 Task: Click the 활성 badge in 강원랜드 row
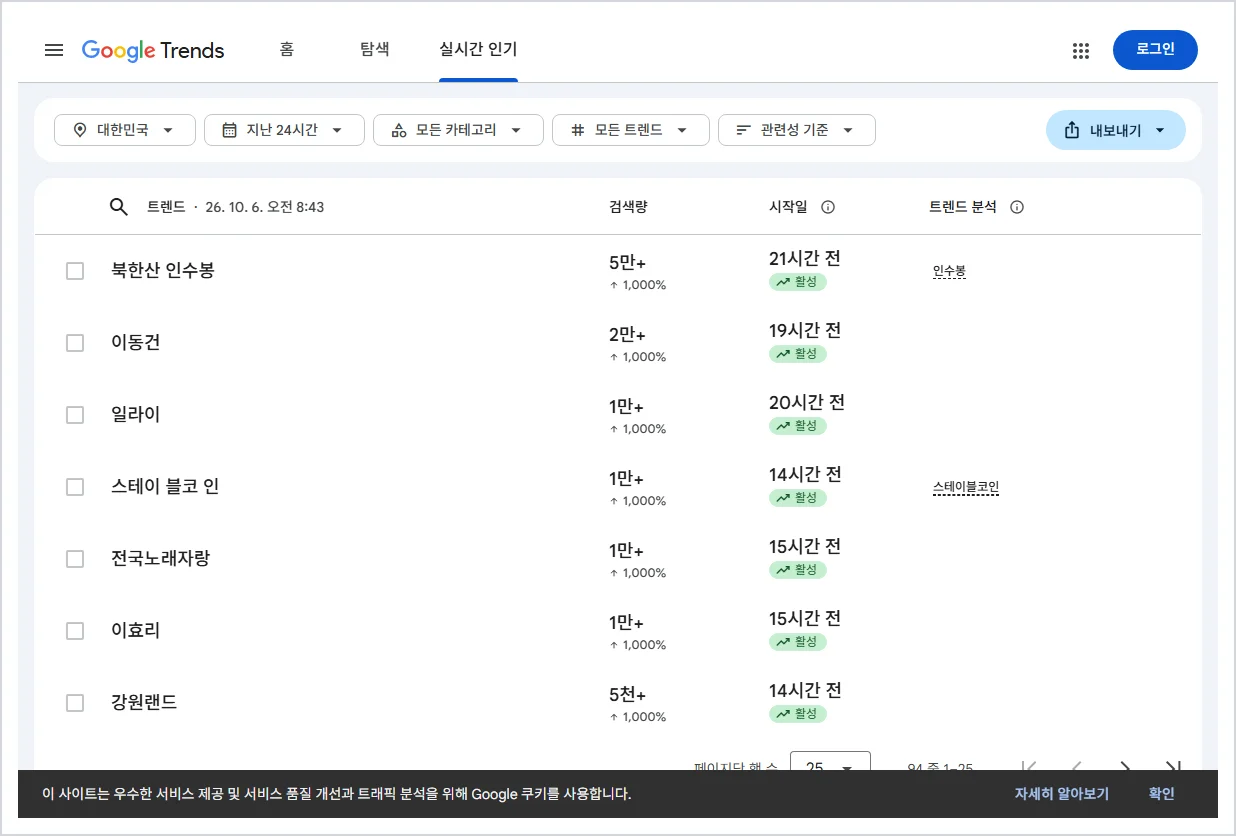(798, 714)
